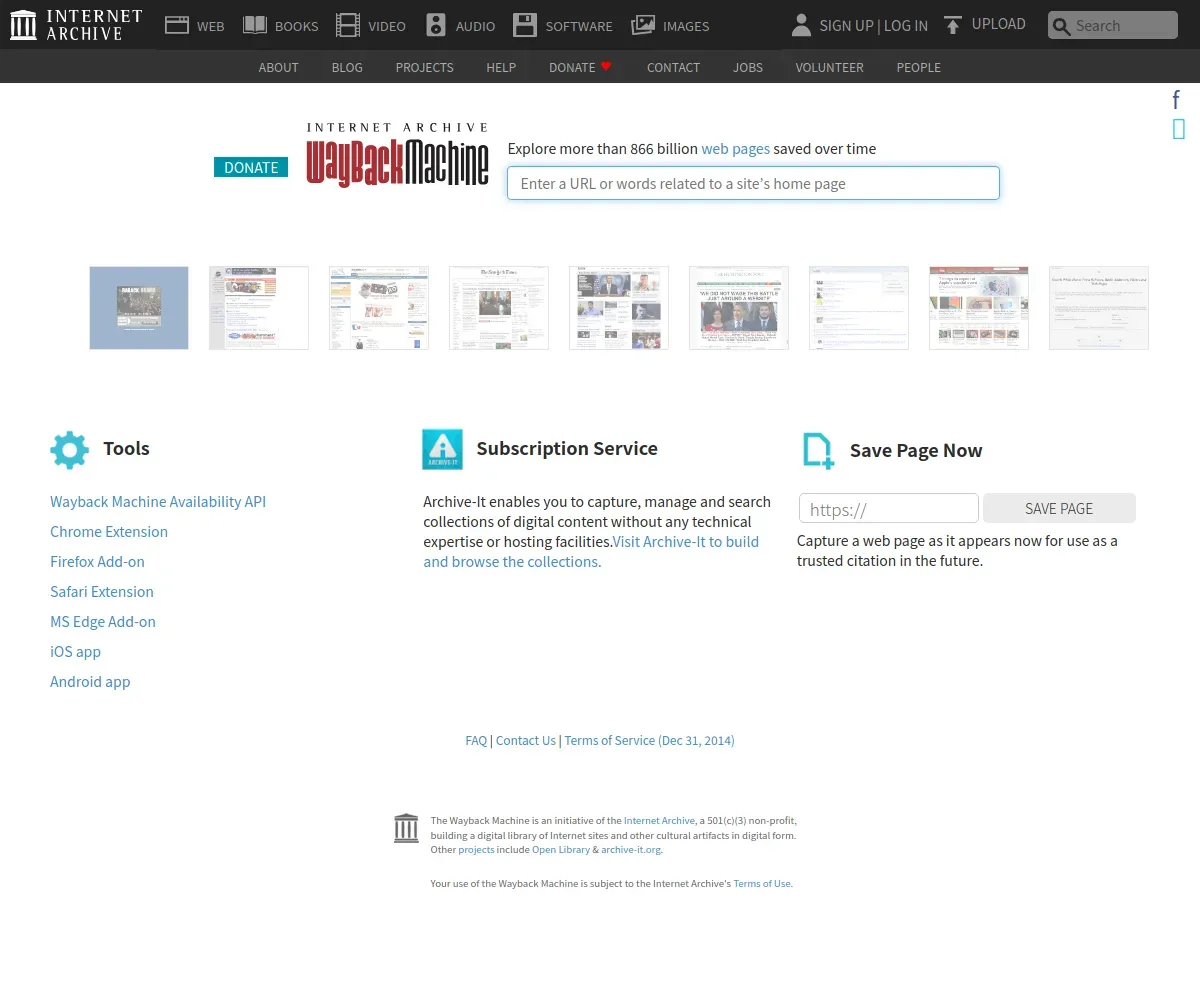1200x1000 pixels.
Task: Open the MS Edge Add-on link
Action: (x=103, y=622)
